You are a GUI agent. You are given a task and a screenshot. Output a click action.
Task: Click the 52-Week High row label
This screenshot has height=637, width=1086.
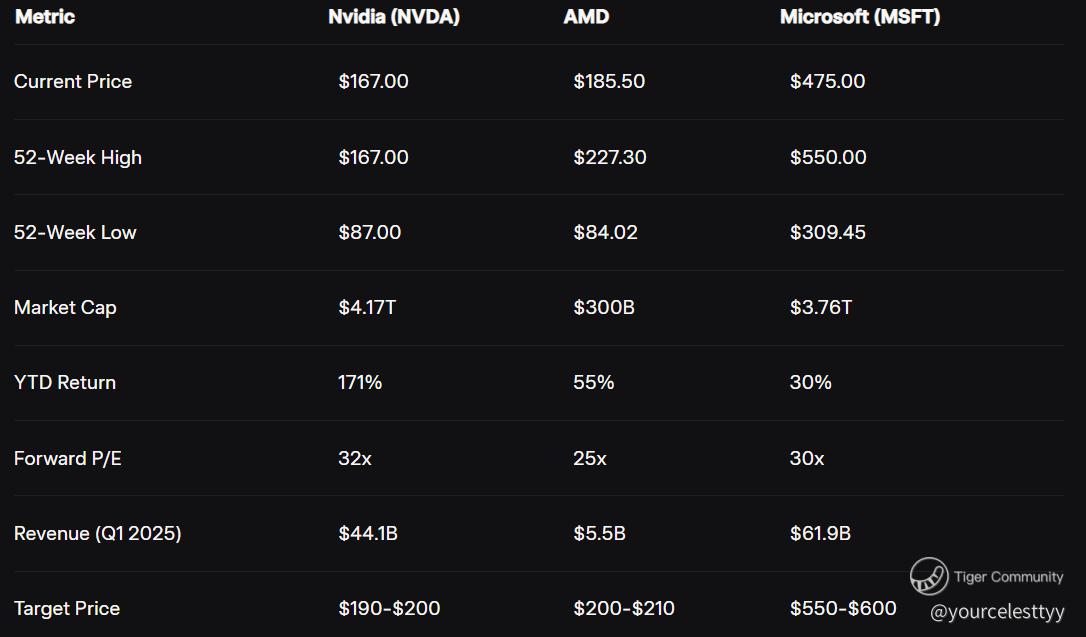[78, 157]
